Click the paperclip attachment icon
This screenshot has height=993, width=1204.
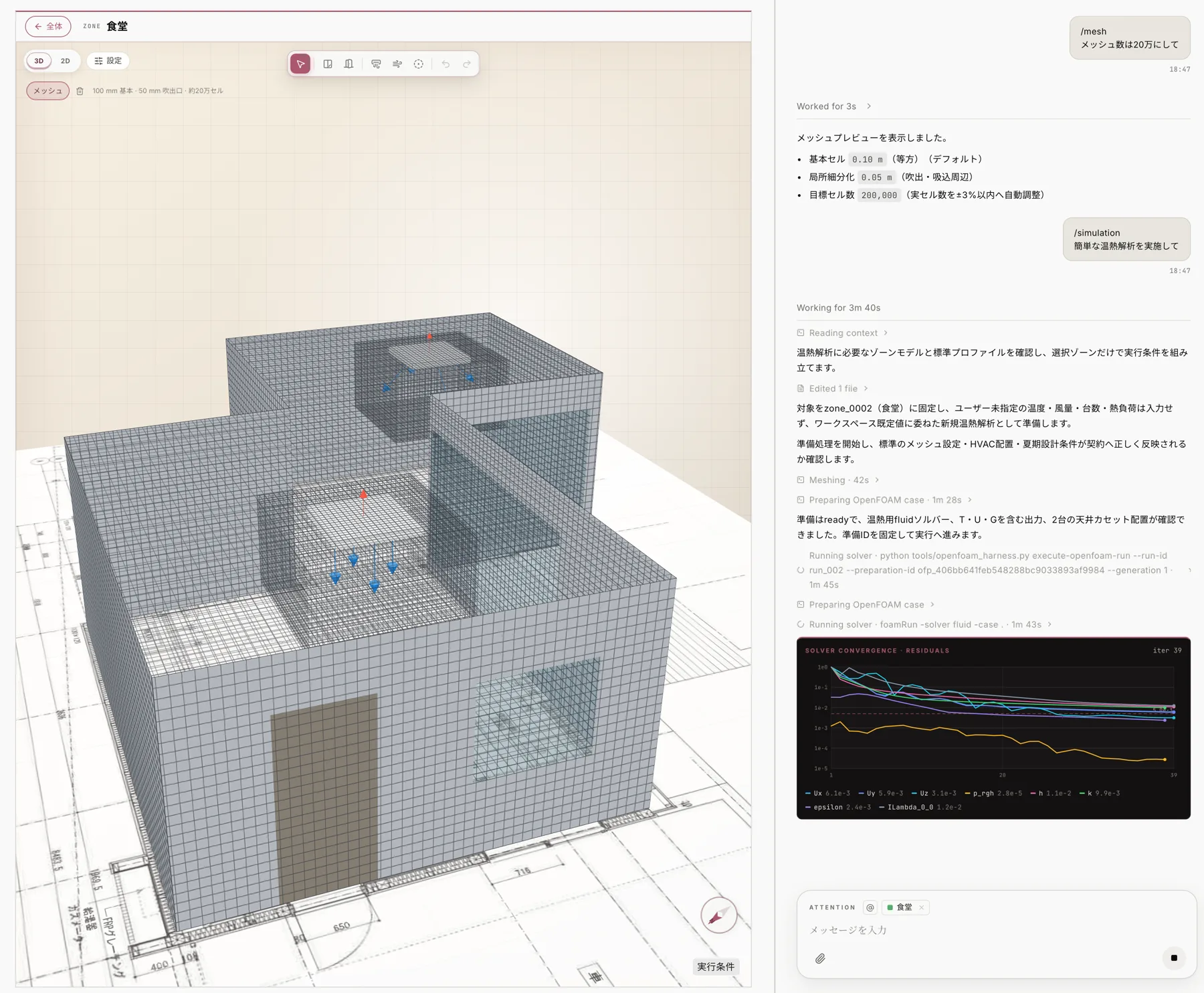tap(820, 958)
